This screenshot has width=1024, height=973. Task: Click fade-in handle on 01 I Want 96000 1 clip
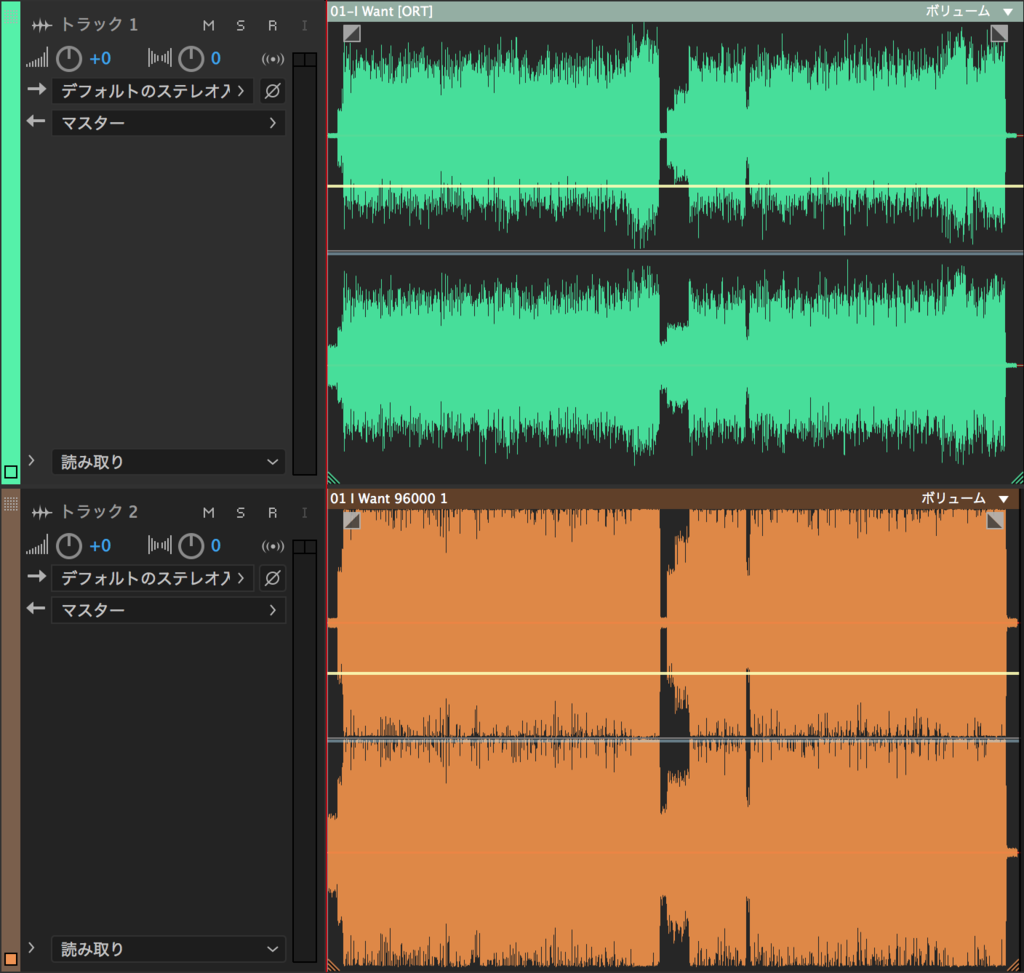pos(352,520)
